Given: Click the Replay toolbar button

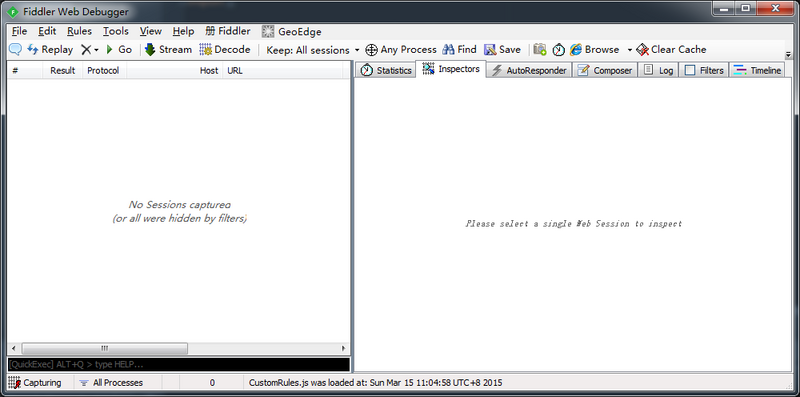Looking at the screenshot, I should click(50, 49).
